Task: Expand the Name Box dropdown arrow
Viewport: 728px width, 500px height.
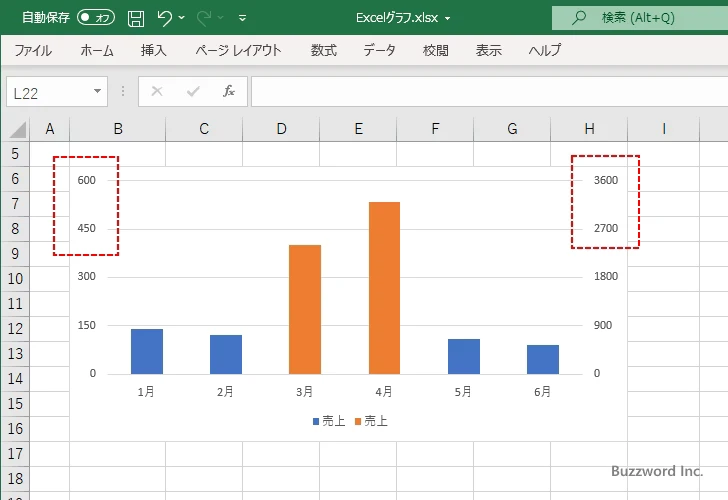Action: pos(97,91)
